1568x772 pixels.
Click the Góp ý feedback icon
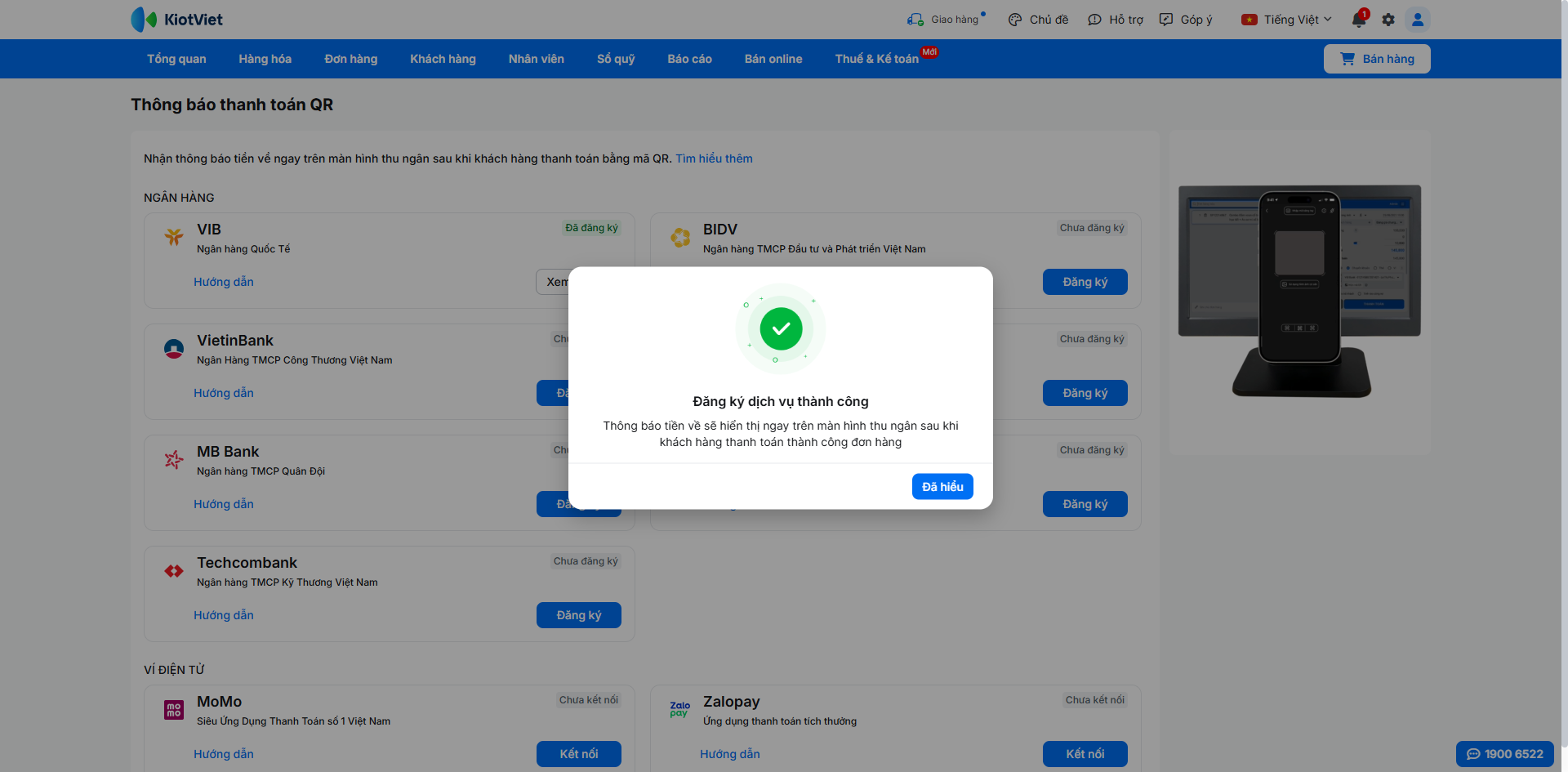pos(1166,20)
